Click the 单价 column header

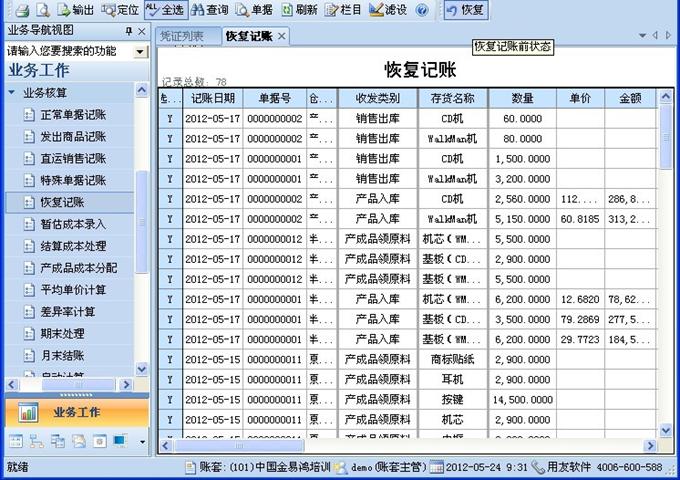580,98
